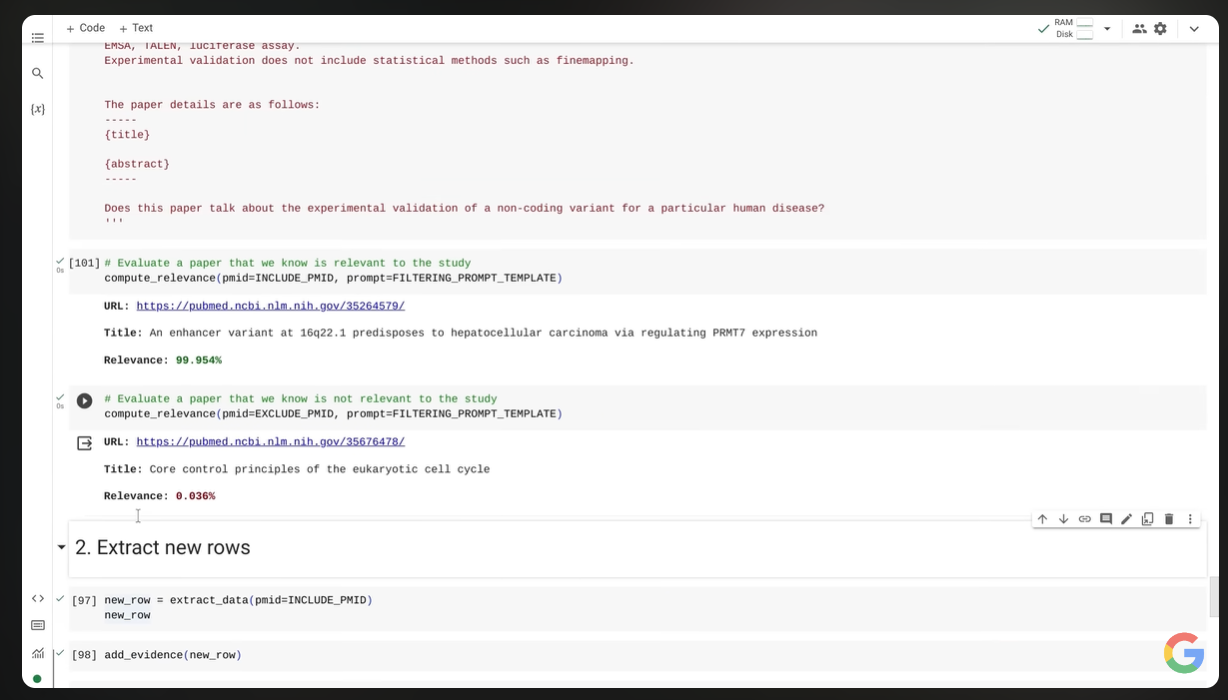Open the code snippets panel
This screenshot has height=700, width=1228.
click(38, 598)
